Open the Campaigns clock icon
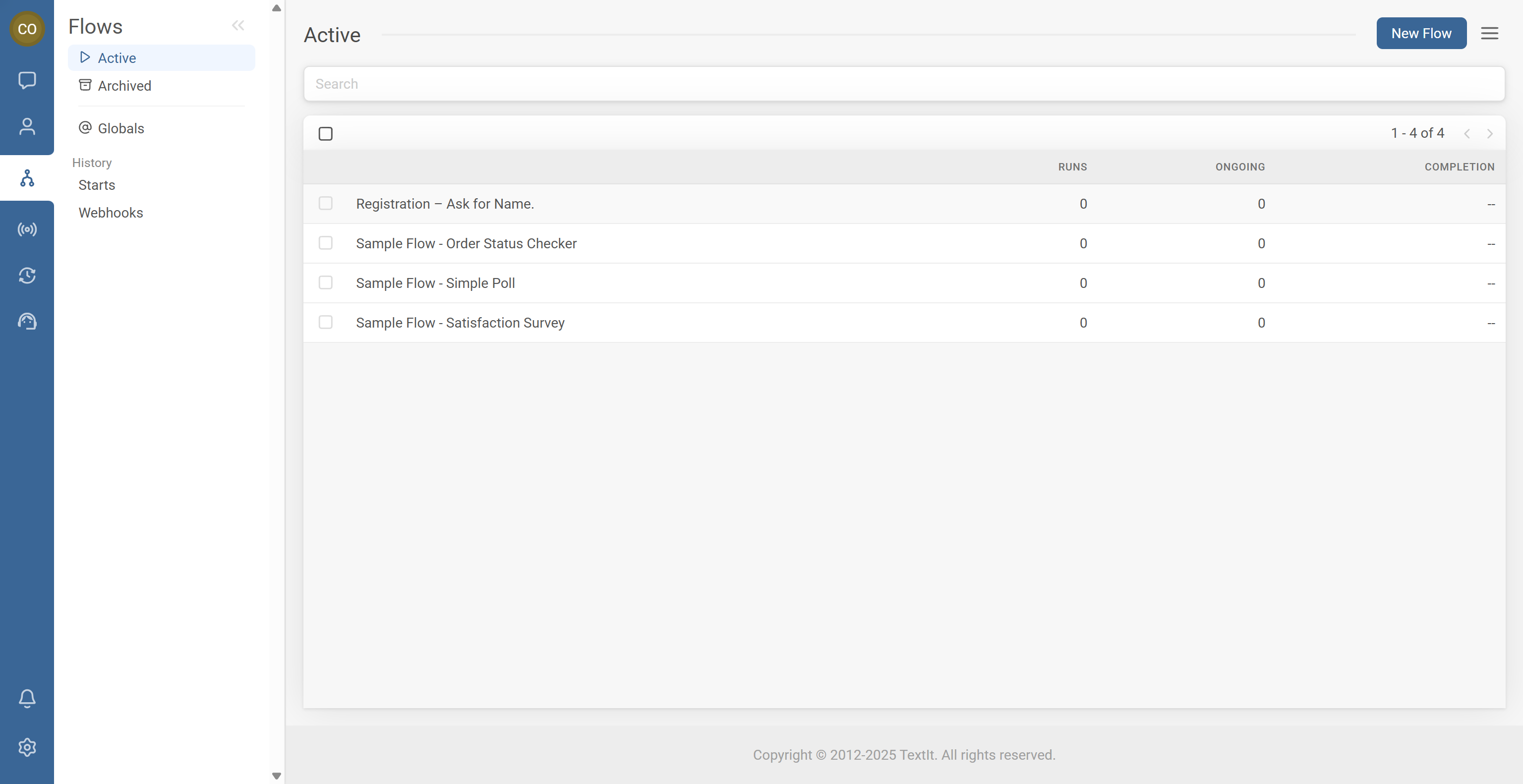The height and width of the screenshot is (784, 1523). 27,276
